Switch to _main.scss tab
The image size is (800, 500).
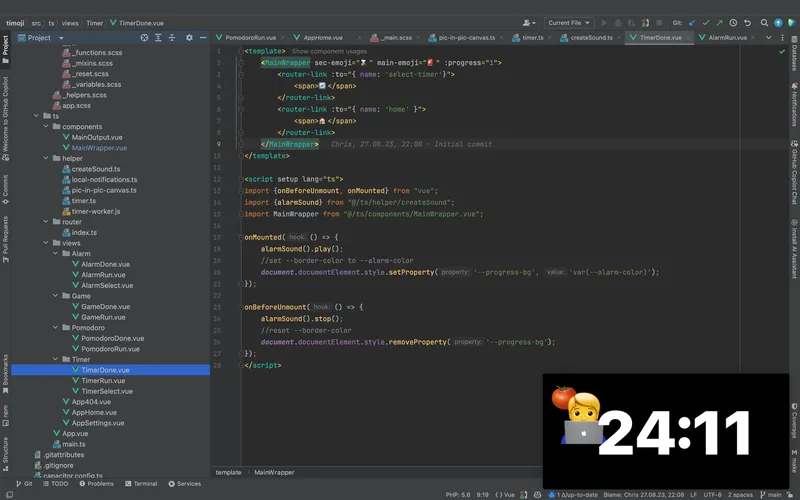[397, 38]
